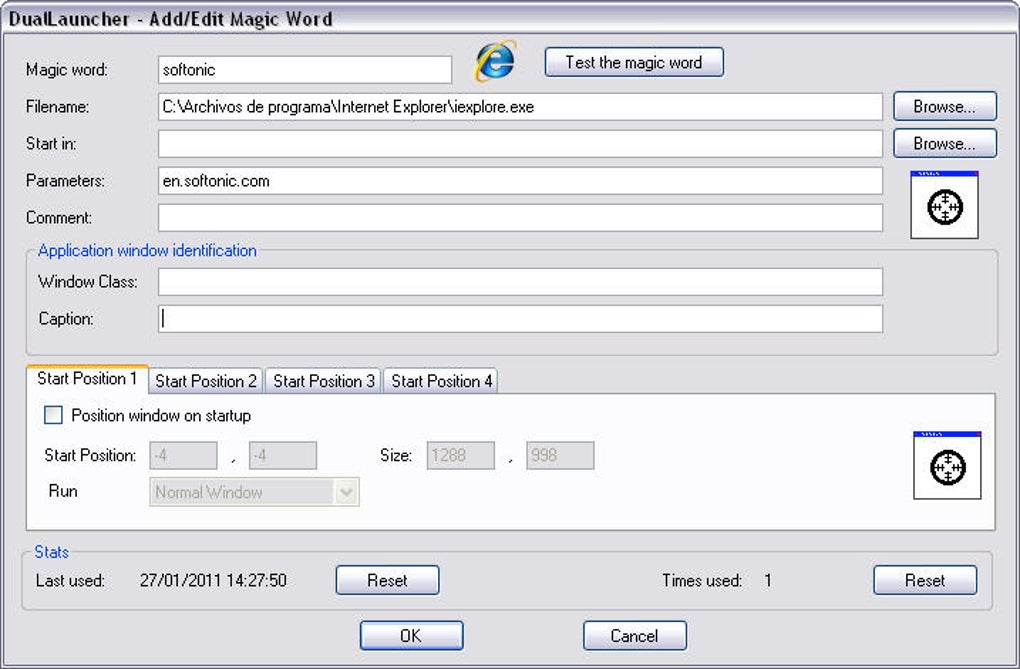This screenshot has height=669, width=1020.
Task: Switch to Start Position 3 tab
Action: tap(324, 381)
